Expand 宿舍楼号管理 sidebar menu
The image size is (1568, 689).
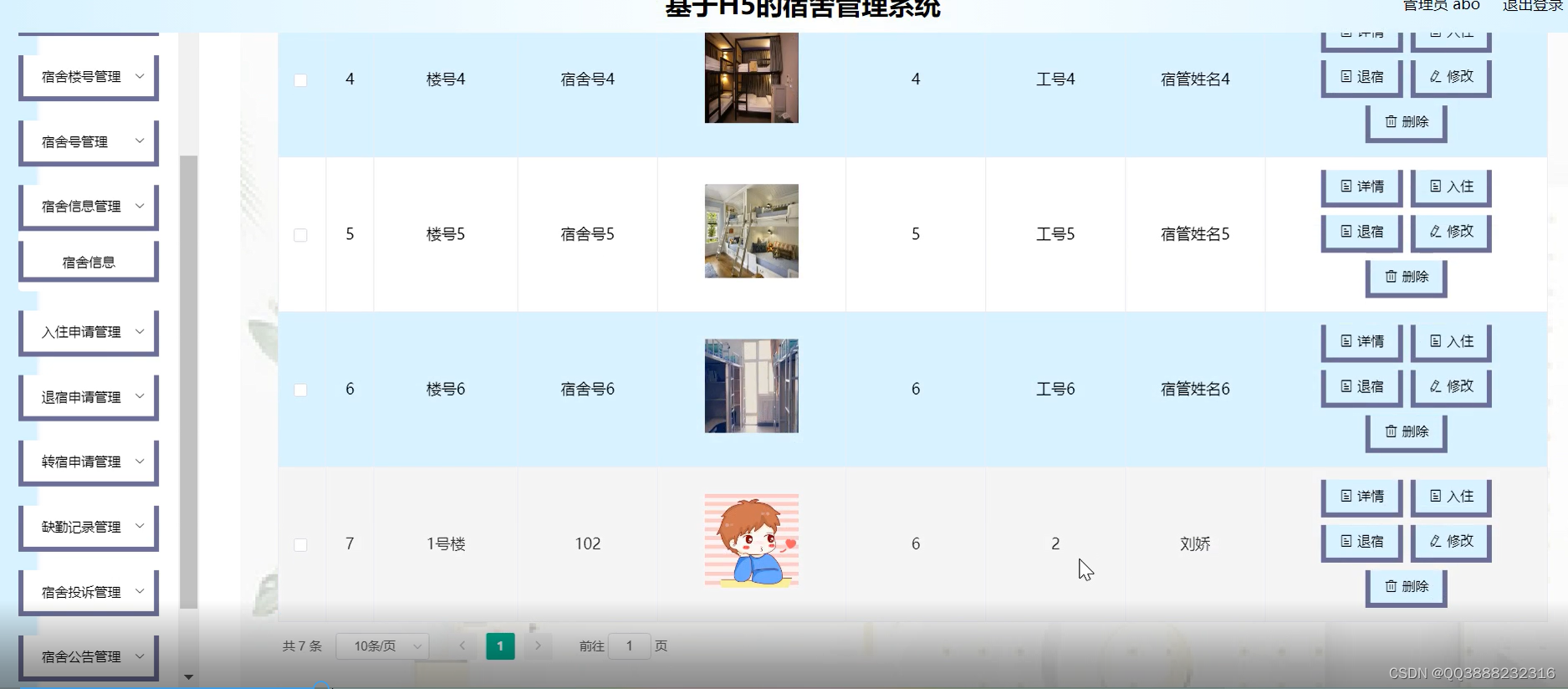tap(89, 76)
